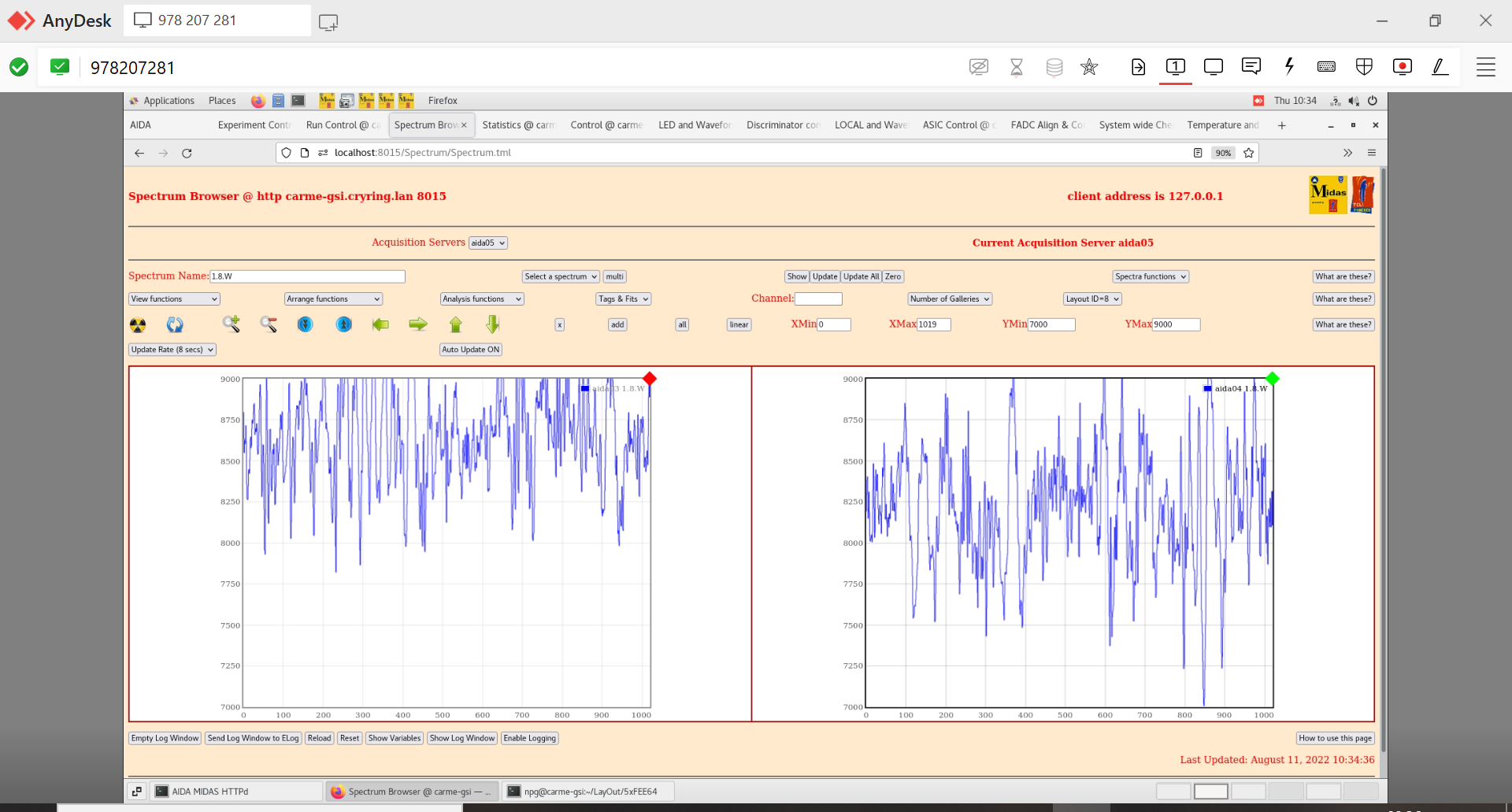
Task: Toggle the Auto Update ON button
Action: click(x=470, y=350)
